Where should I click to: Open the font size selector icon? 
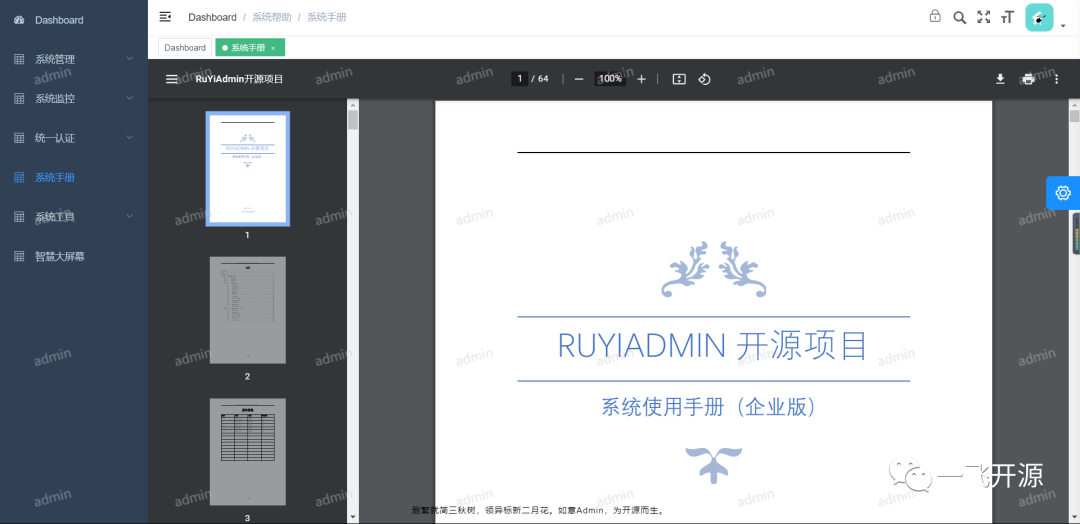(x=1008, y=17)
